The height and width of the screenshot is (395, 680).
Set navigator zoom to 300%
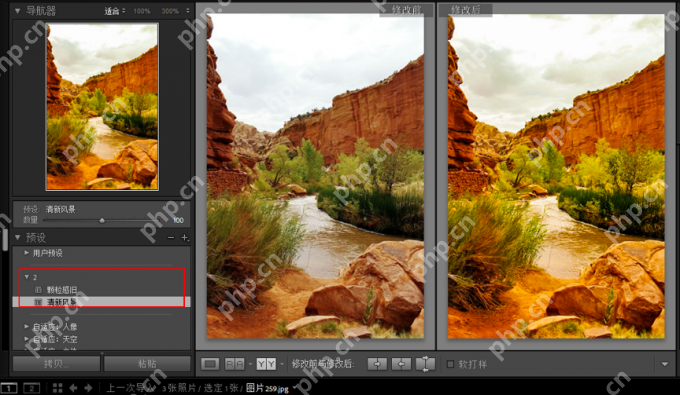coord(170,11)
